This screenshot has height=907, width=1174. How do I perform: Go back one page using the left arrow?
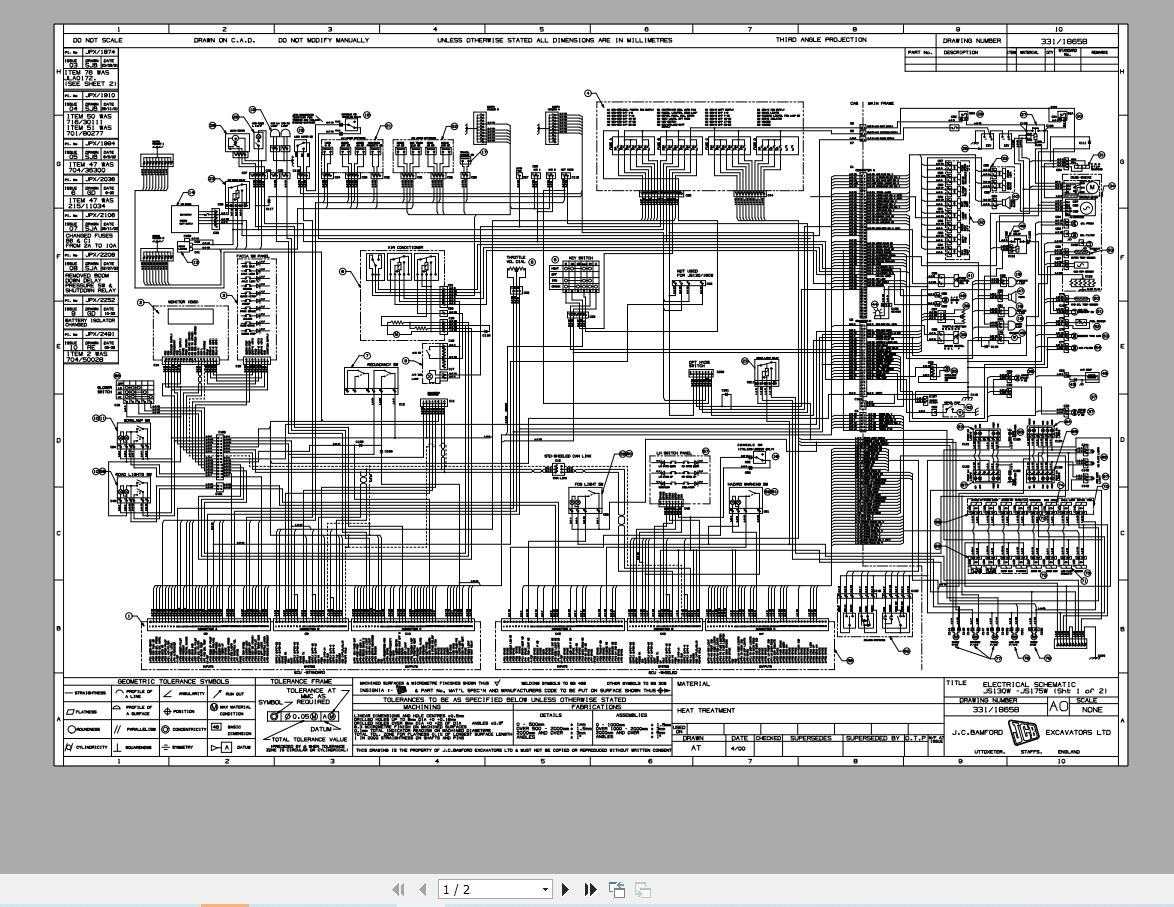point(423,889)
